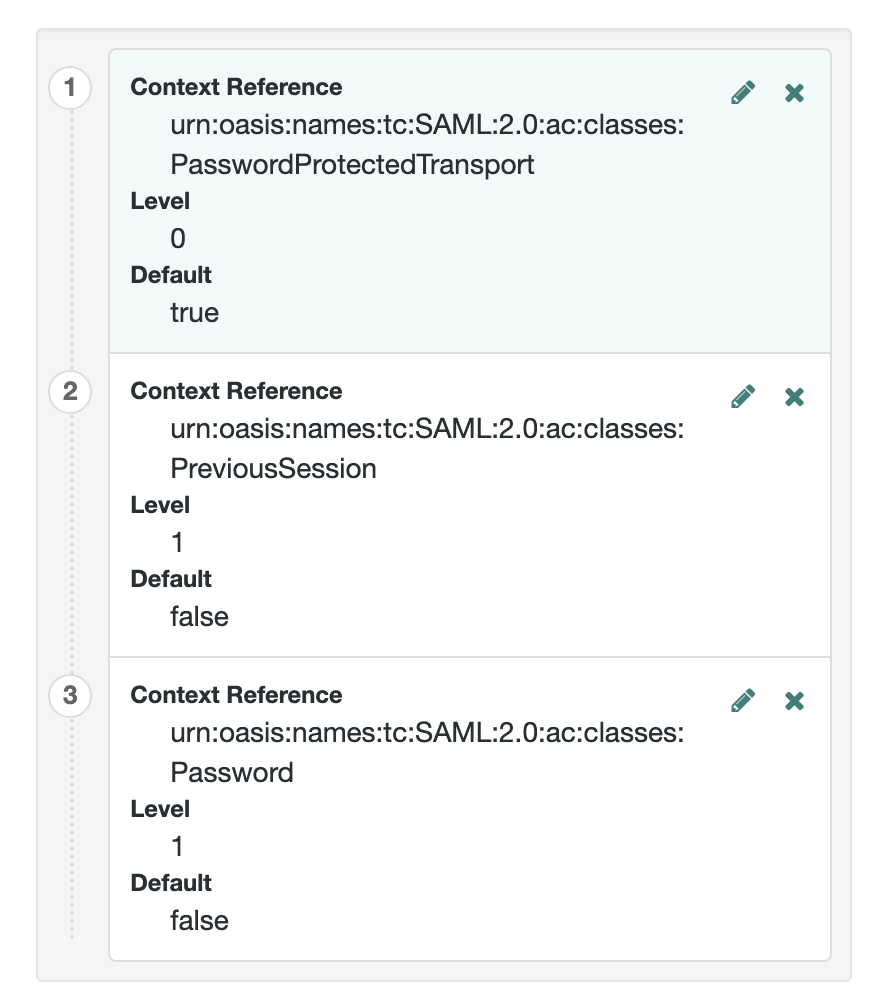The height and width of the screenshot is (1002, 890).
Task: Click the X icon on the third card
Action: click(x=793, y=700)
